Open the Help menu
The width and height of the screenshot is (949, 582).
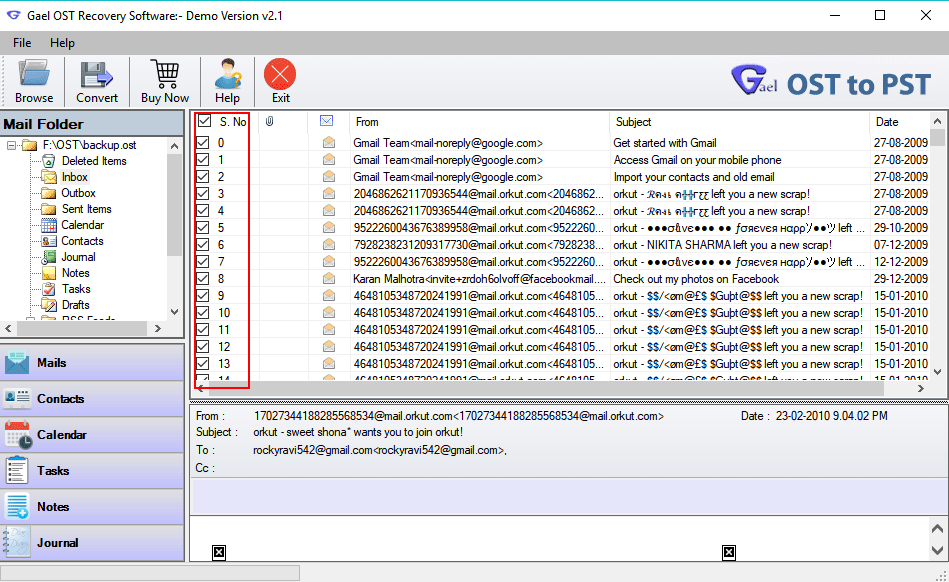click(62, 43)
